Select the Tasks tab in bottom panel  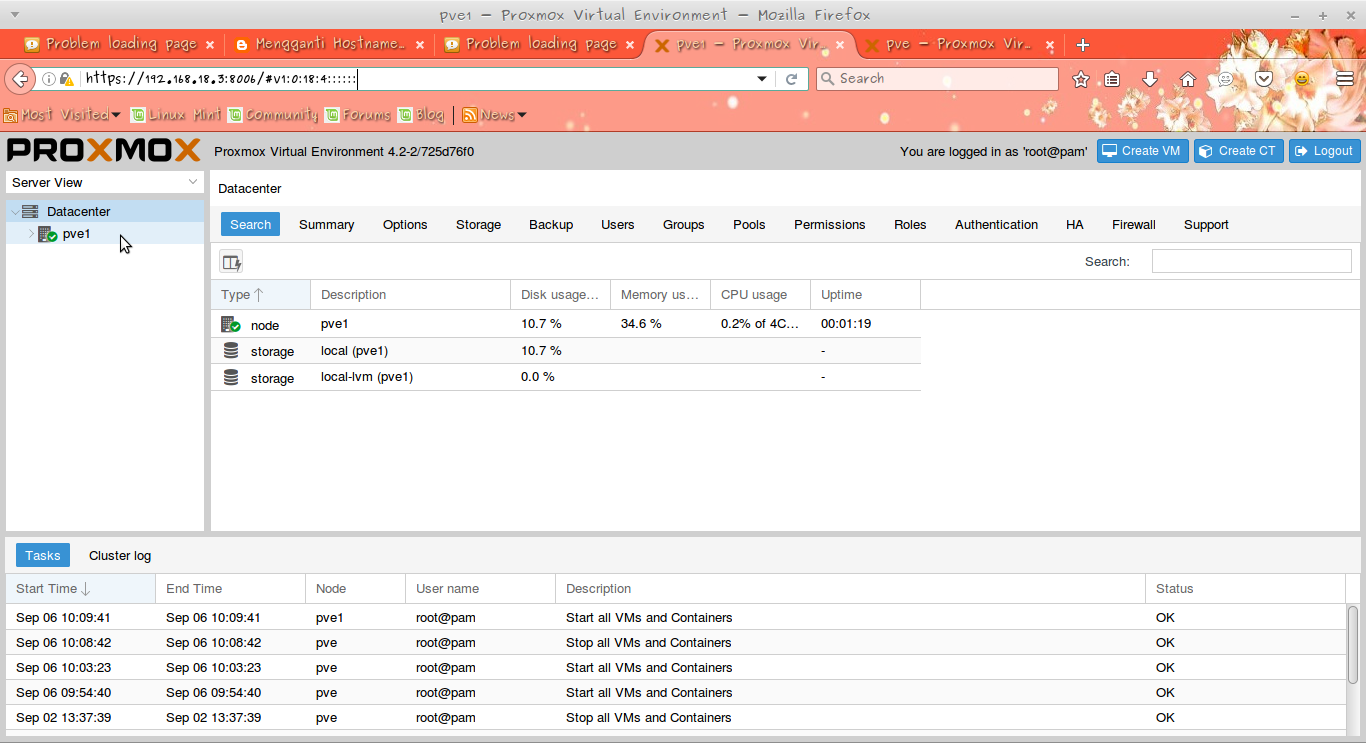(x=43, y=556)
